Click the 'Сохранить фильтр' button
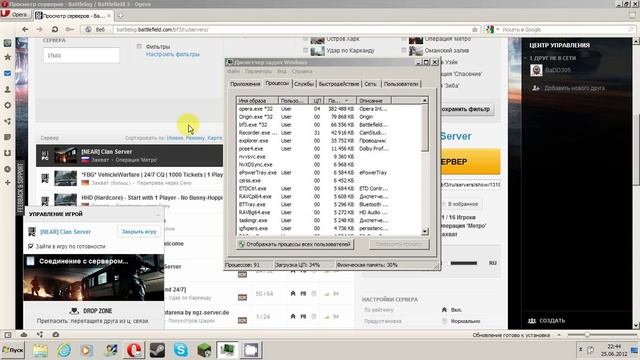Screen dimensions: 640x360 pos(466,109)
